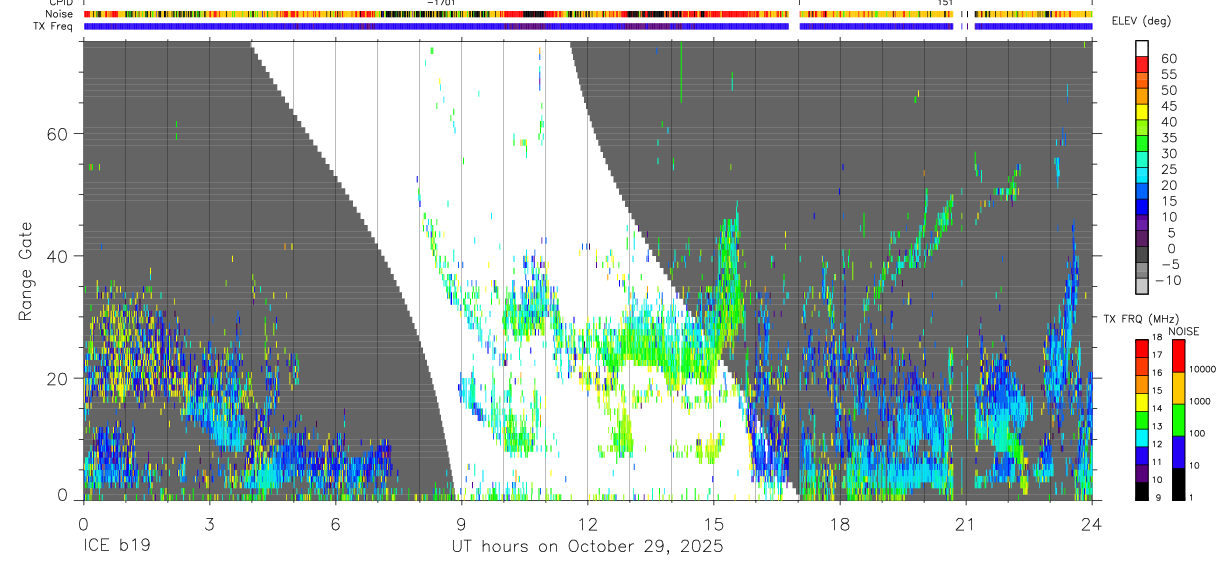Click the 'ICE b19' radar label

(x=115, y=547)
